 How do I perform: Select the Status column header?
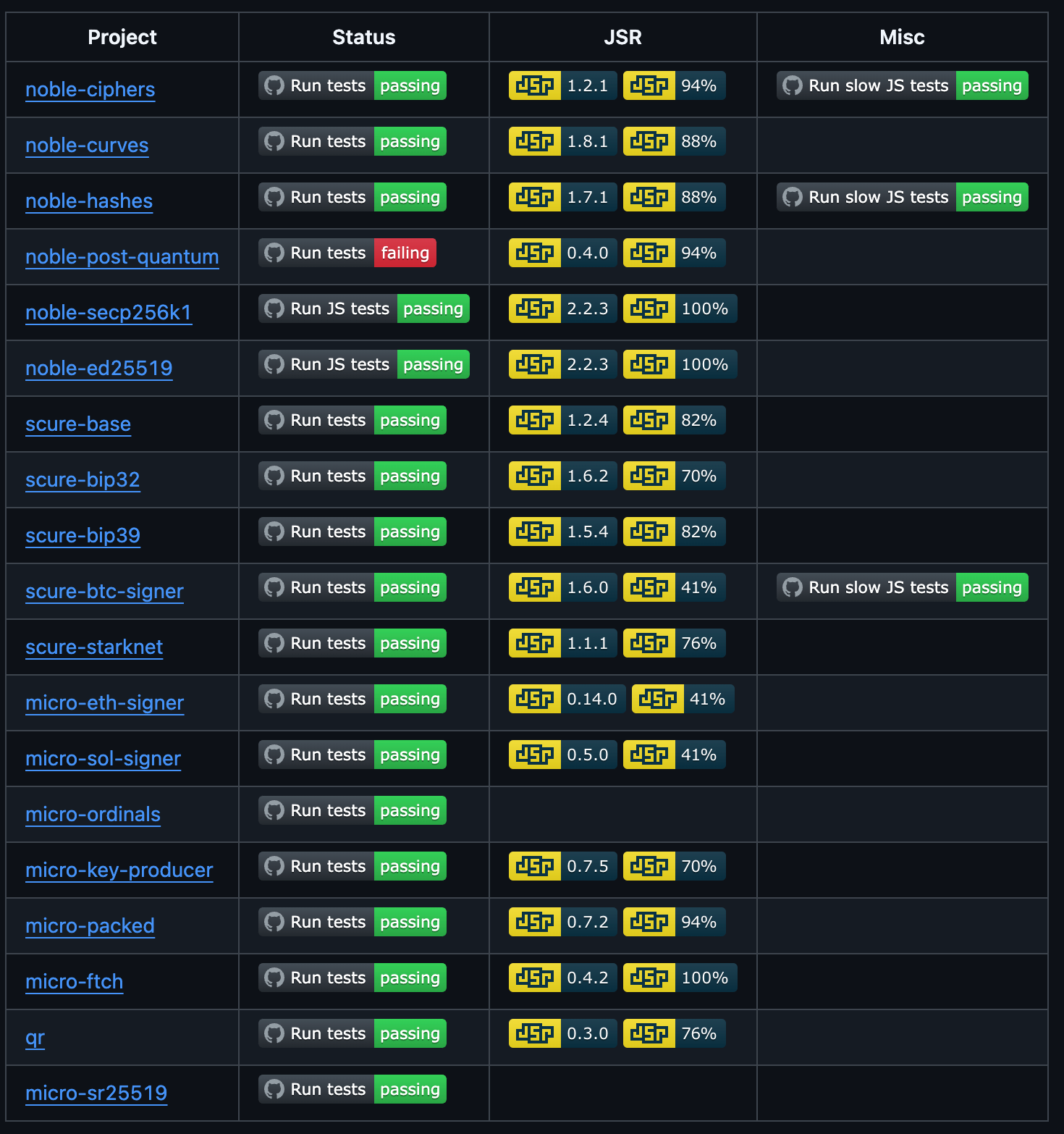click(364, 37)
